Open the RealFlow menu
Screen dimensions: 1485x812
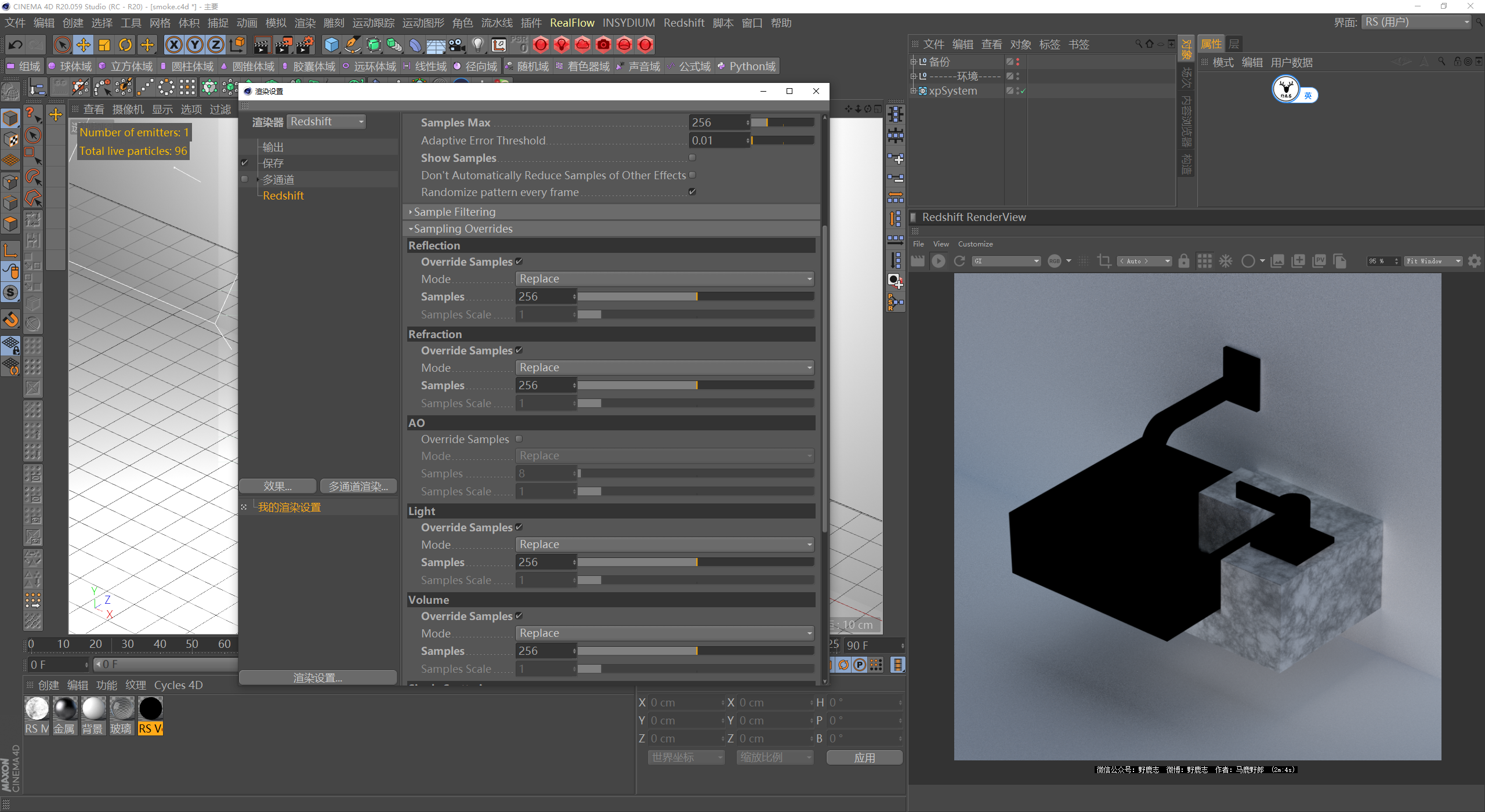click(572, 23)
